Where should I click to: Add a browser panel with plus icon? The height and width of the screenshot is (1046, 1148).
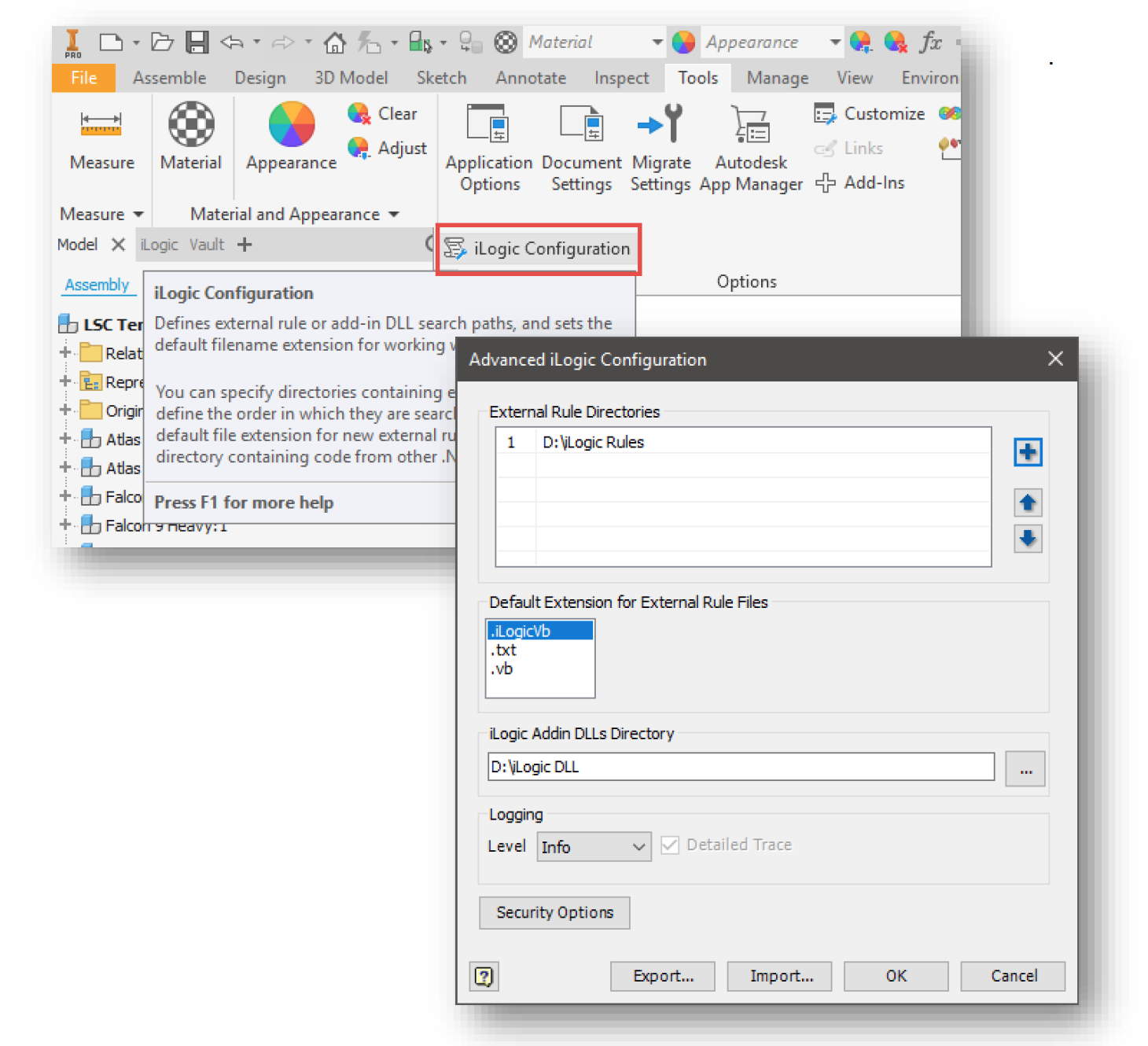pyautogui.click(x=245, y=245)
